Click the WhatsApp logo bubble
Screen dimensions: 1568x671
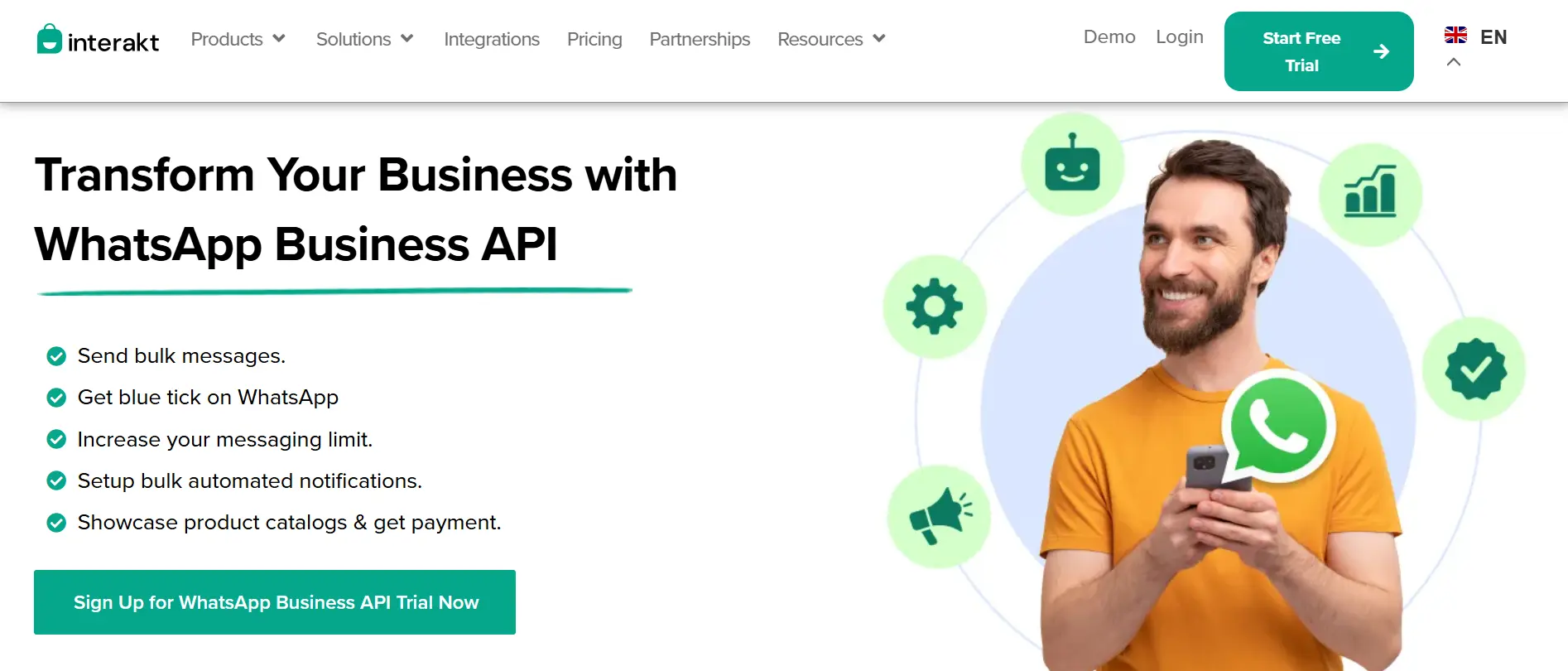click(1278, 427)
